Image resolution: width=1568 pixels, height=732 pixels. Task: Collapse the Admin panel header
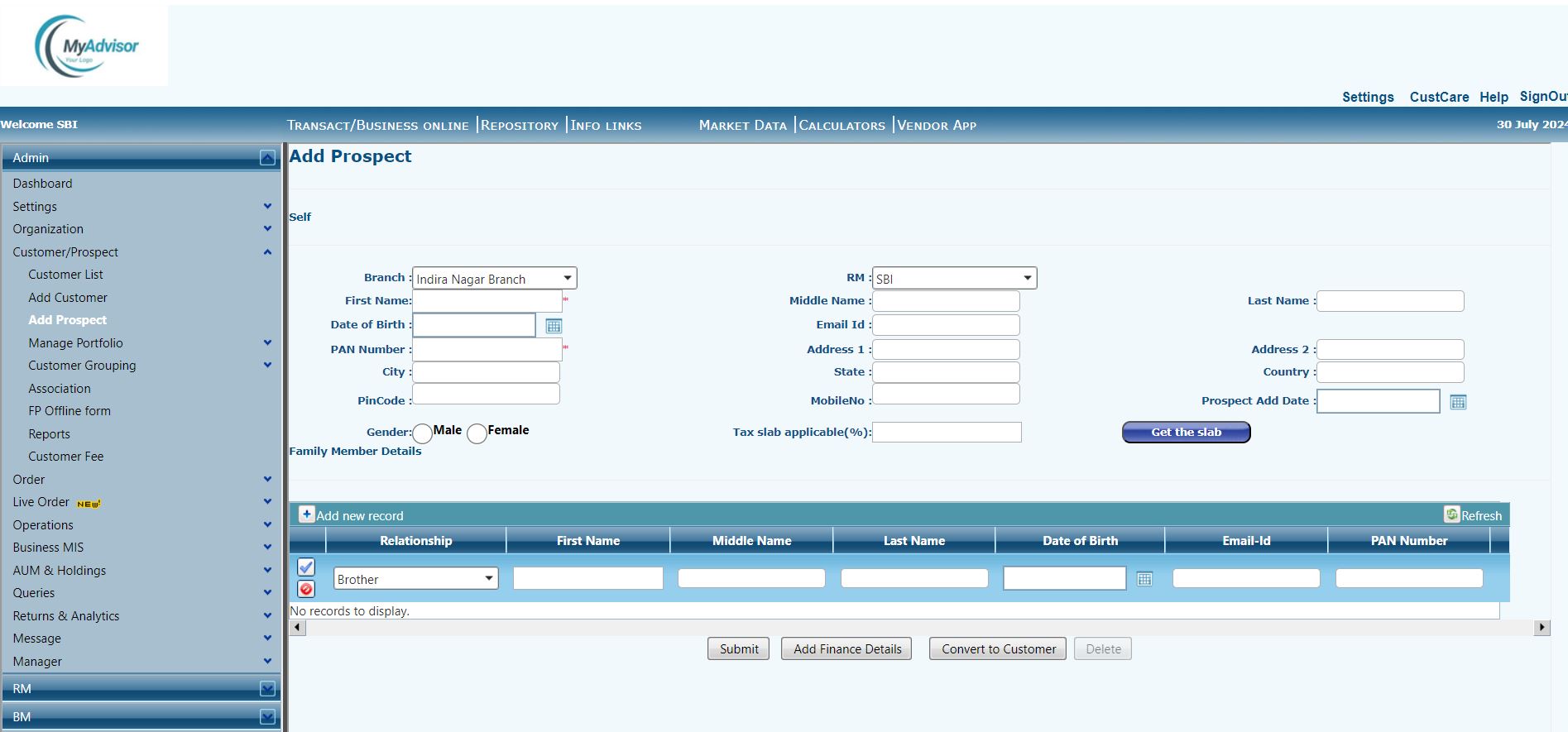click(267, 158)
